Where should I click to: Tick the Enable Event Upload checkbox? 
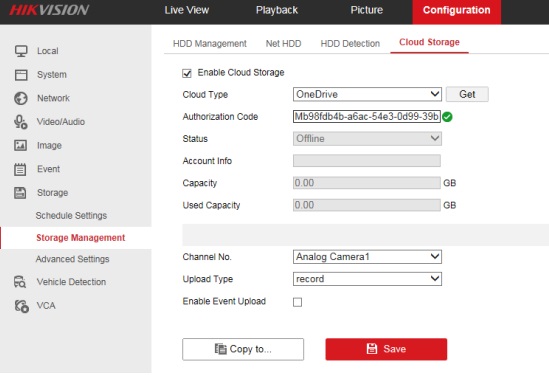pos(297,302)
